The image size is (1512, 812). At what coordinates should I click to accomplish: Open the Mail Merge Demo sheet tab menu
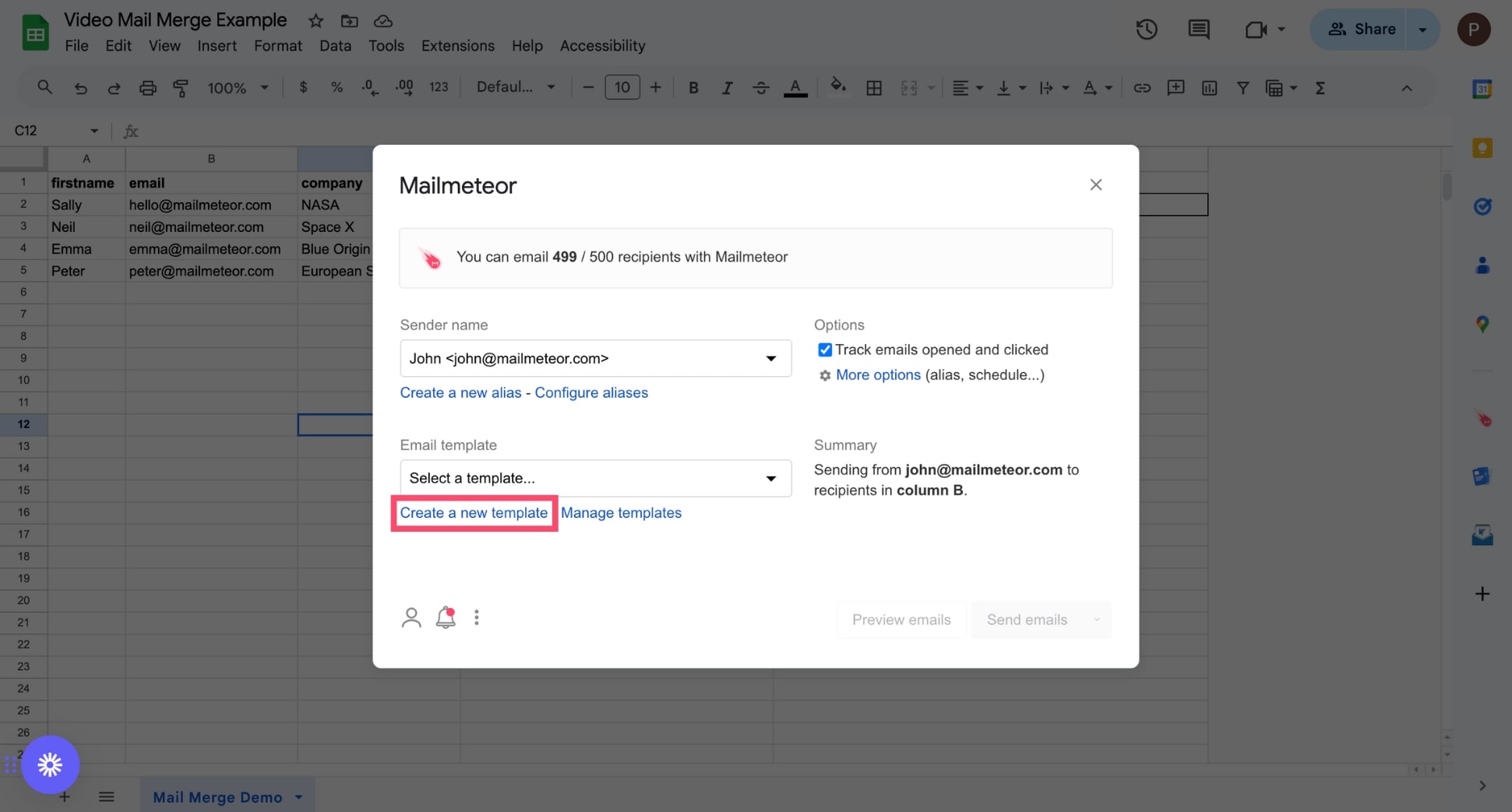pos(298,797)
